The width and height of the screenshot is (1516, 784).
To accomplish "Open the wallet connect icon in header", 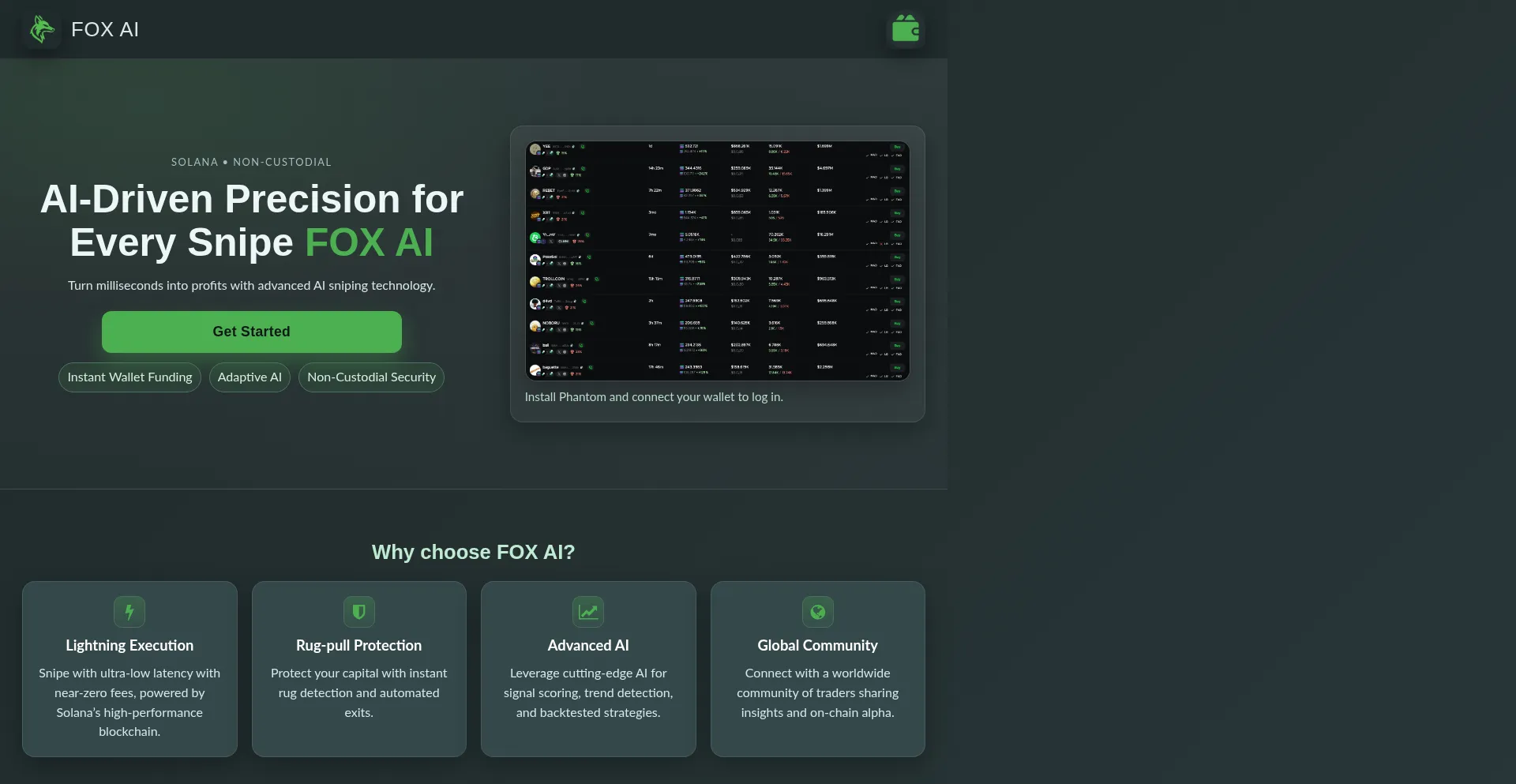I will (906, 29).
